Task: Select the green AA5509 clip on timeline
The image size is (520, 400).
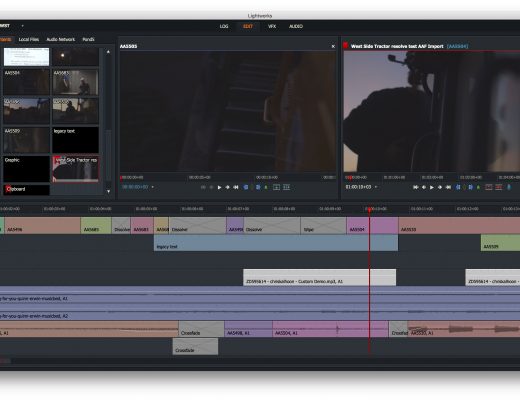Action: pos(500,243)
